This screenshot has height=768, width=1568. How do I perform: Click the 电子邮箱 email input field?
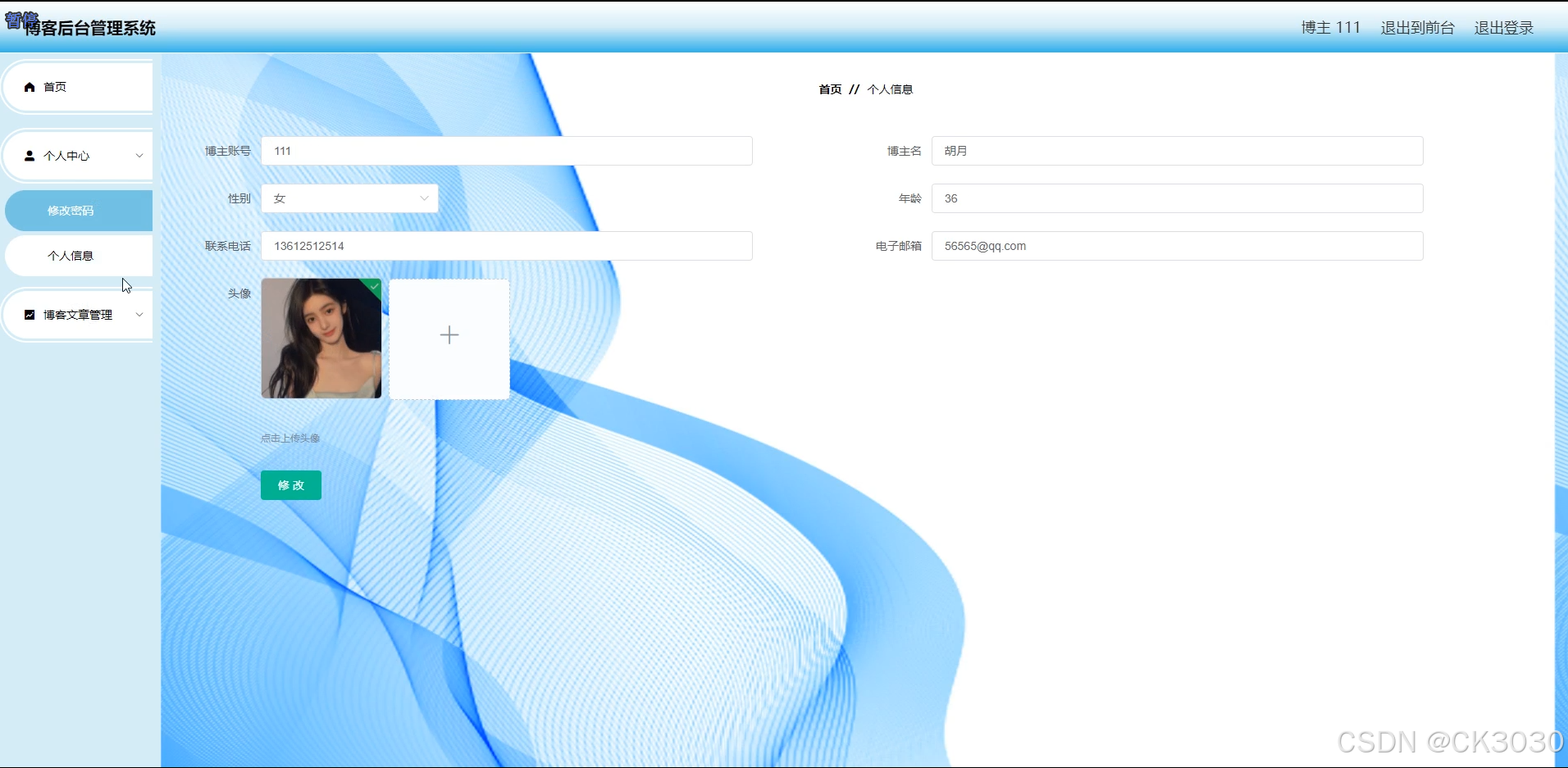1176,246
